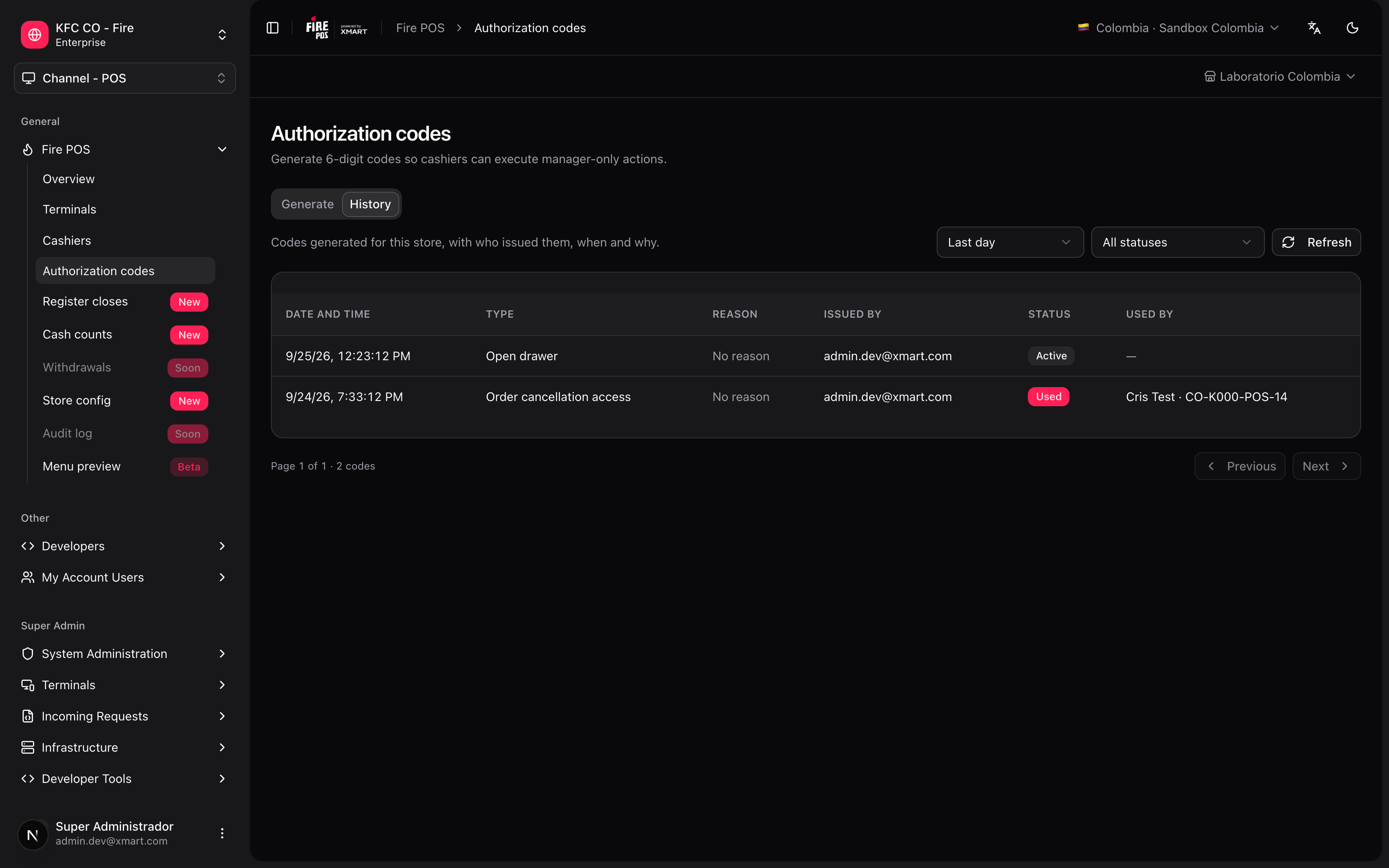The image size is (1389, 868).
Task: Click the Order cancellation access cell
Action: tap(558, 397)
